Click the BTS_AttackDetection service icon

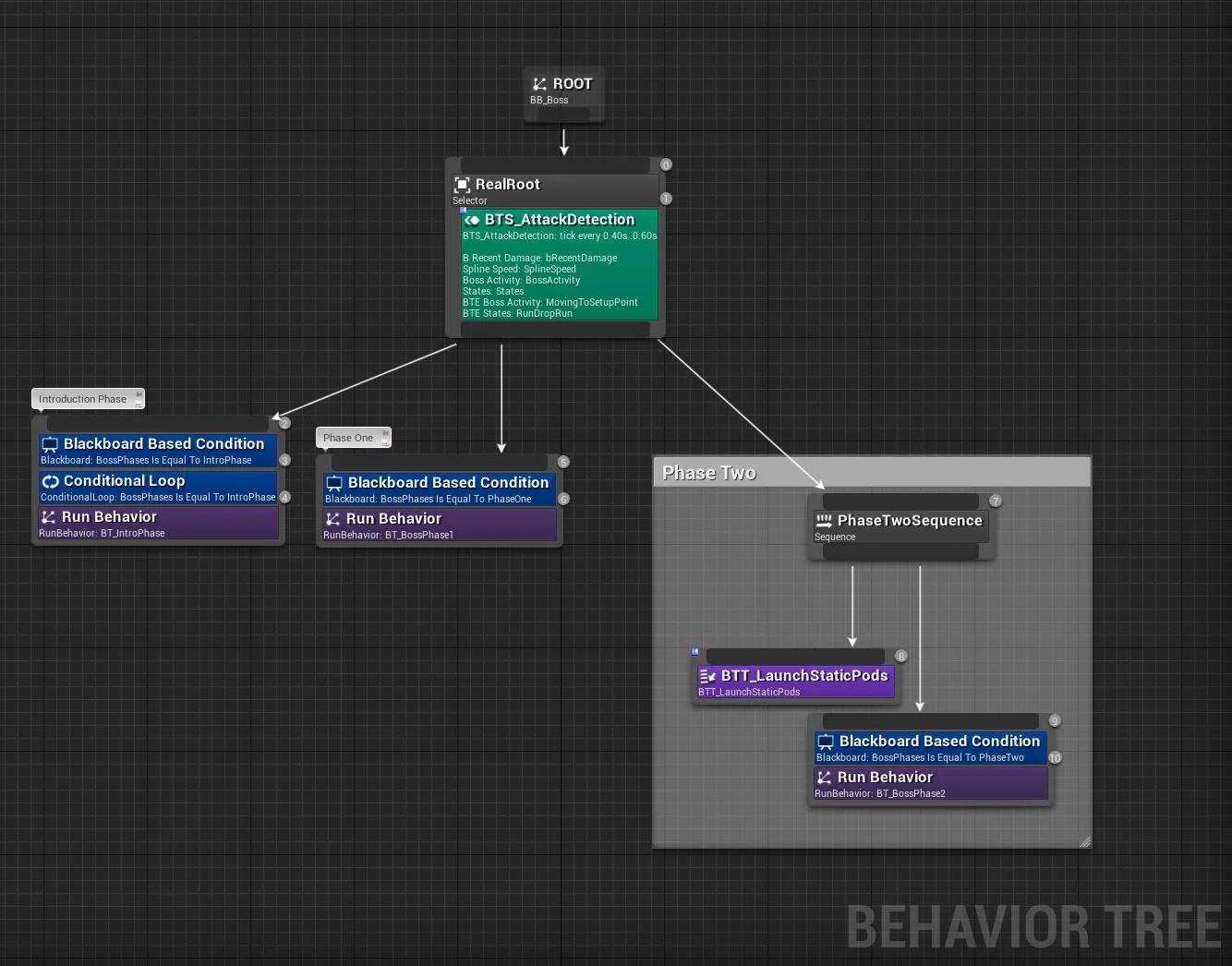(x=472, y=220)
